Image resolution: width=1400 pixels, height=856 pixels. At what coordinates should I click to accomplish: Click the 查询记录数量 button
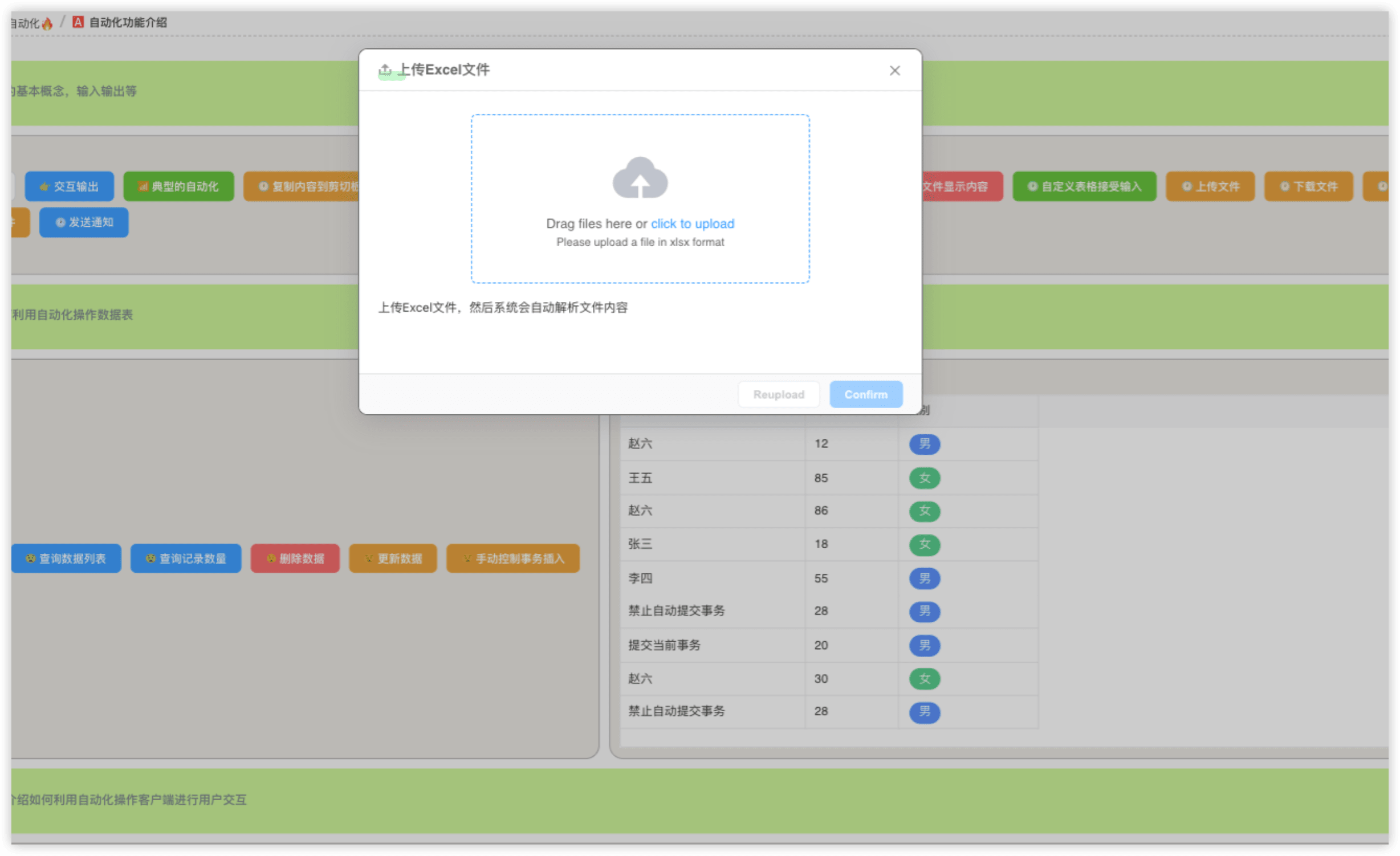click(x=186, y=559)
